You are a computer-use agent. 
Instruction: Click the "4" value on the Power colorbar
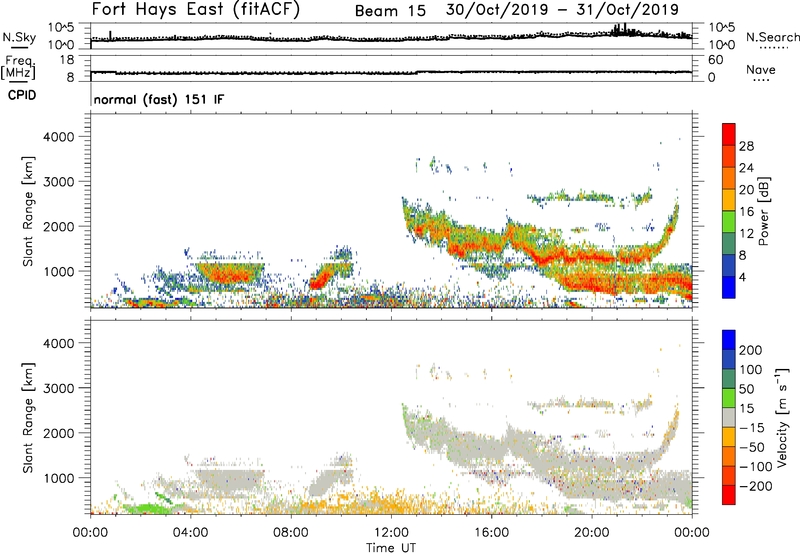[x=742, y=277]
